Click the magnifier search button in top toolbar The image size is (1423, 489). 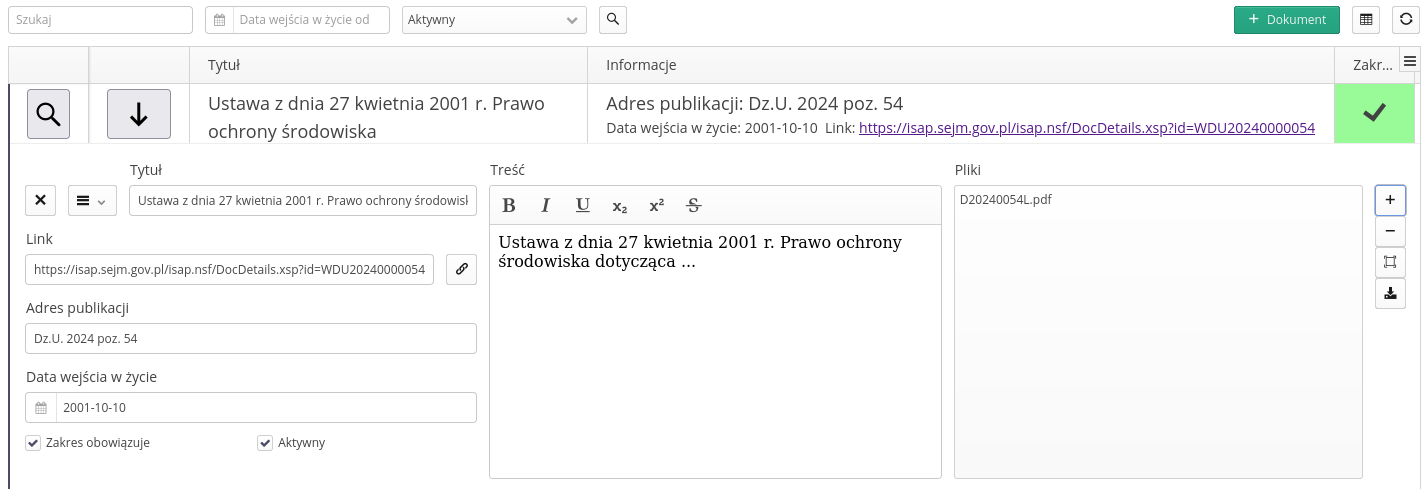pyautogui.click(x=612, y=20)
